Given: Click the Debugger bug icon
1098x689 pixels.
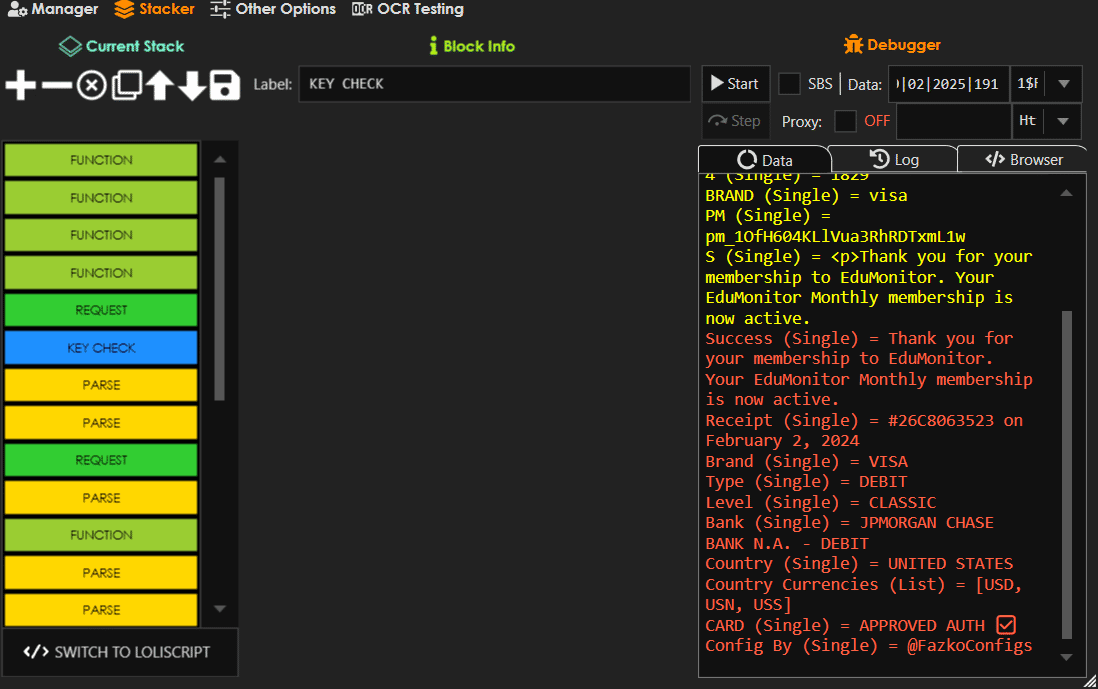Looking at the screenshot, I should pyautogui.click(x=852, y=45).
